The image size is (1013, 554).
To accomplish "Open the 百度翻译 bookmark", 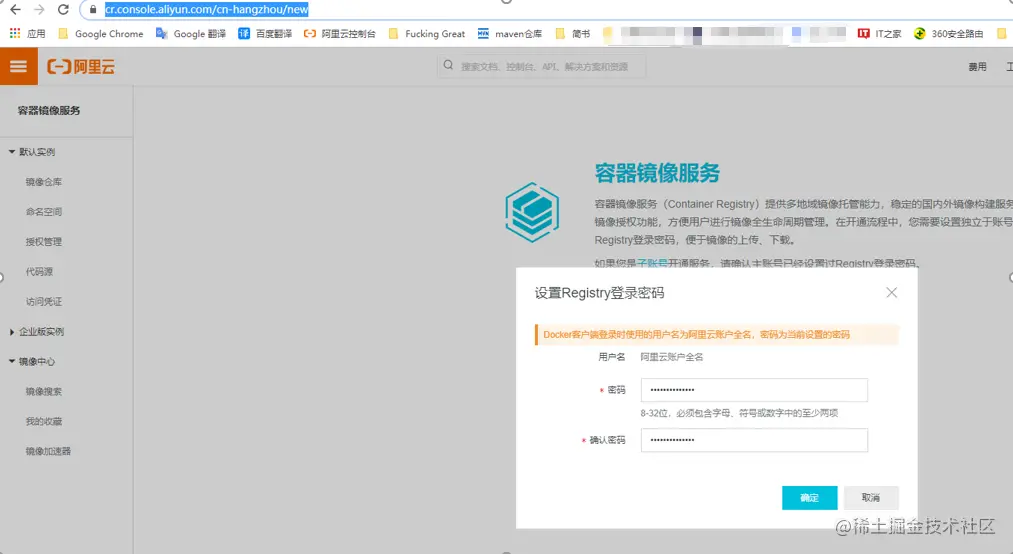I will 265,34.
